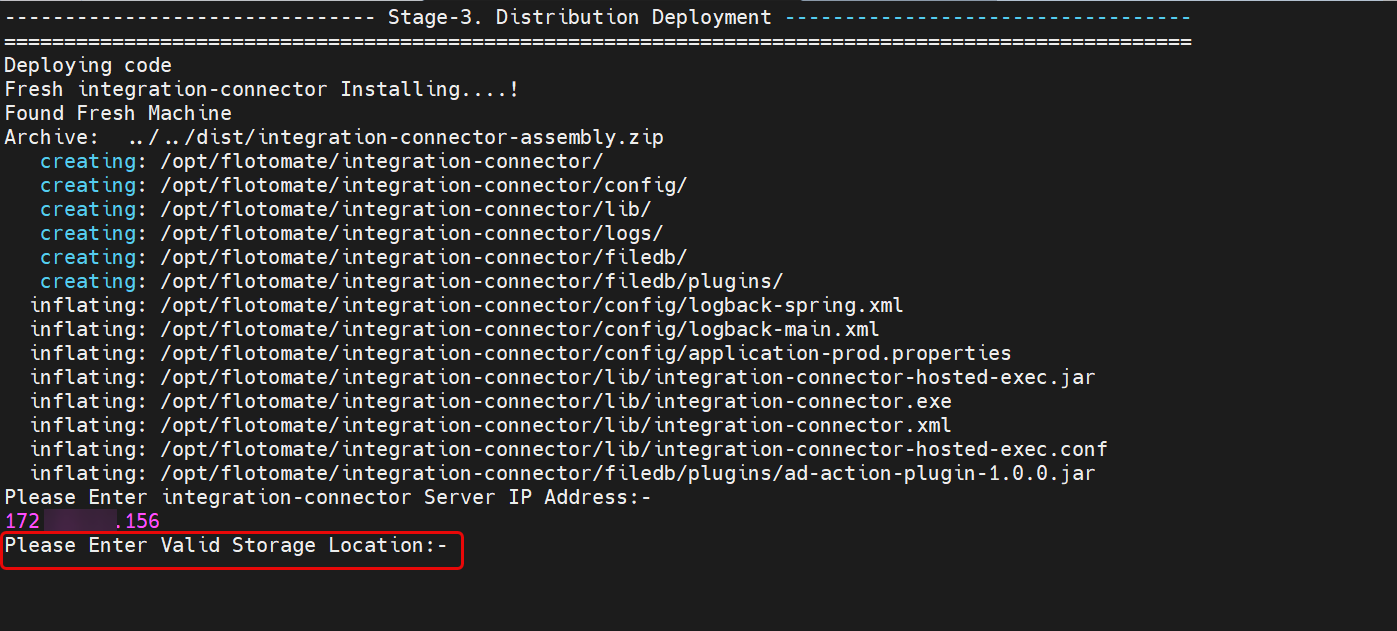This screenshot has width=1397, height=631.
Task: Click the logback-main.xml file path
Action: click(x=519, y=329)
